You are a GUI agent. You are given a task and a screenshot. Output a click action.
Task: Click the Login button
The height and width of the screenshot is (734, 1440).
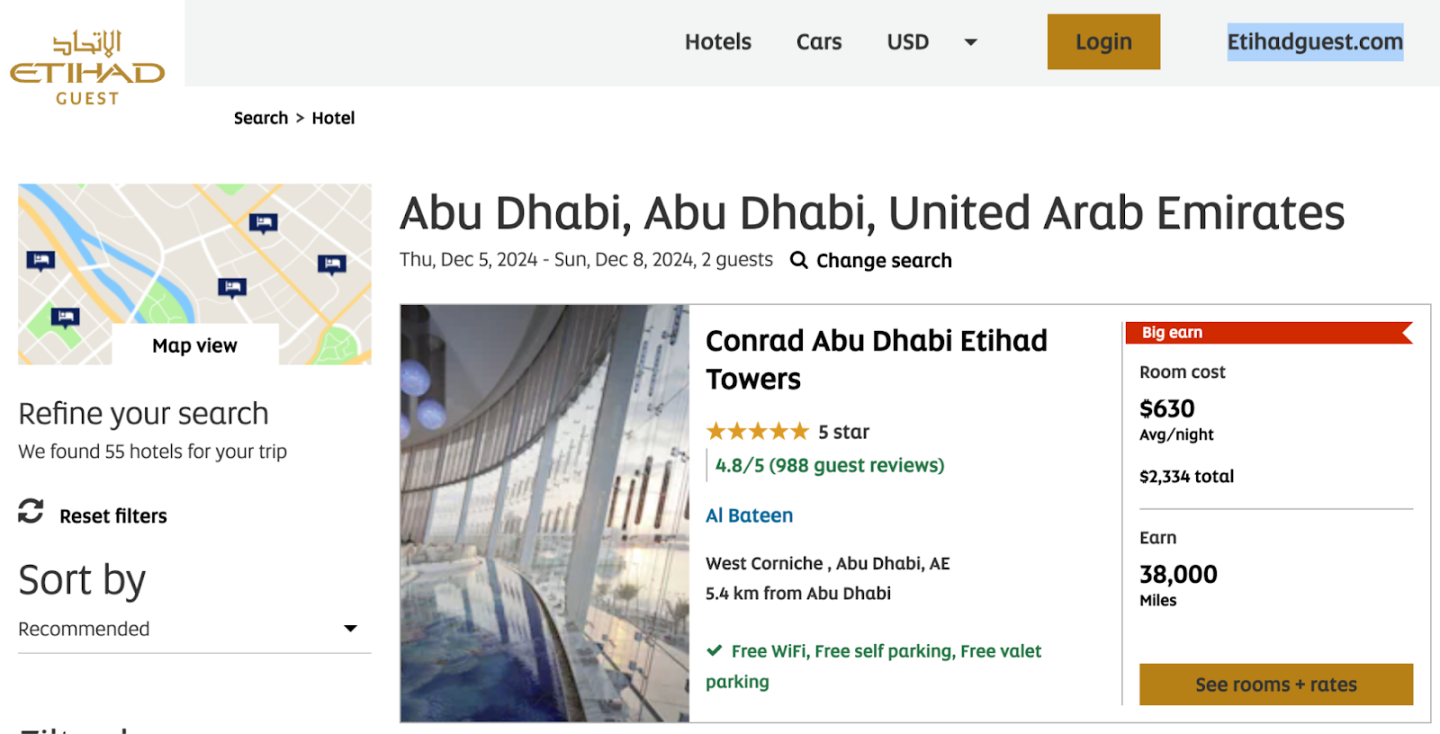pos(1103,42)
